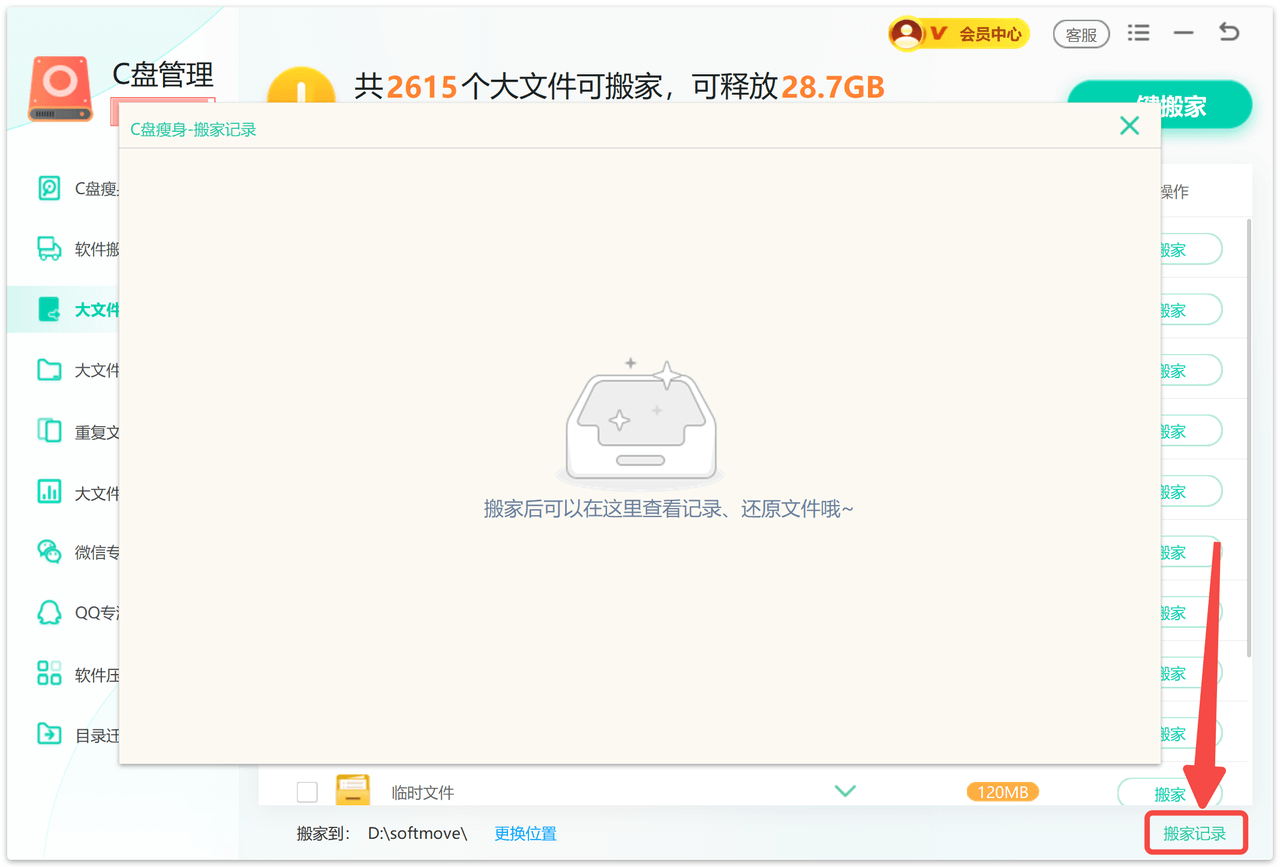Open the list menu icon beside 客服
Screen dimensions: 1280x867
click(x=1138, y=33)
